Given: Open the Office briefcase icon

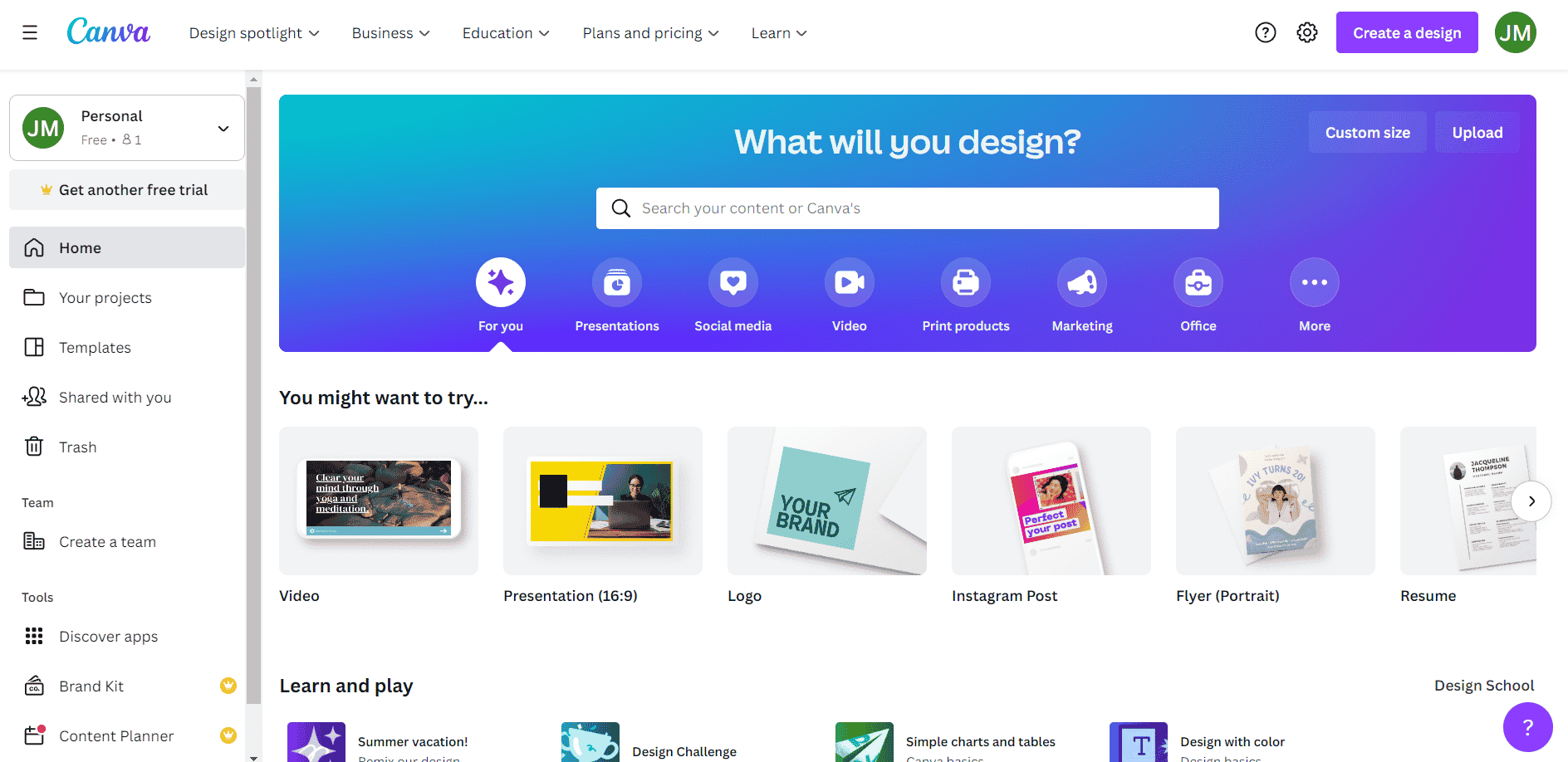Looking at the screenshot, I should pyautogui.click(x=1198, y=282).
